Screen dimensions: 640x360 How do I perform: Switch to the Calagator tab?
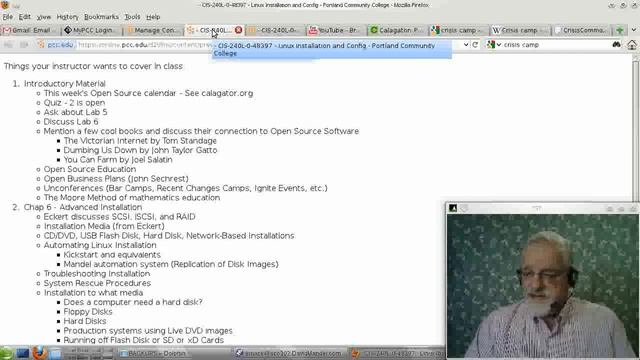pos(398,30)
